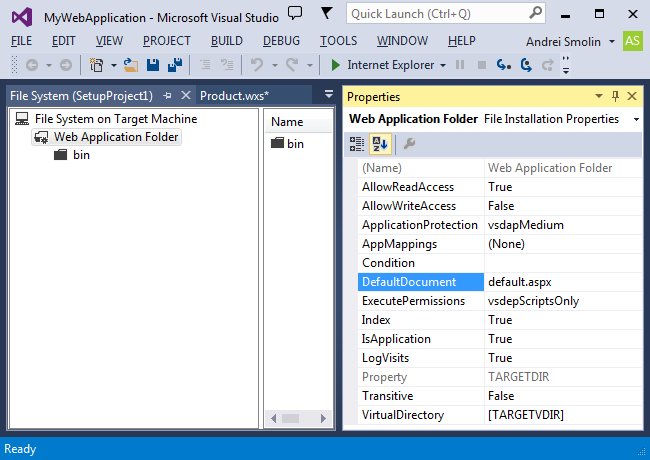Click the vsdapMedium ApplicationProtection value

click(x=563, y=225)
